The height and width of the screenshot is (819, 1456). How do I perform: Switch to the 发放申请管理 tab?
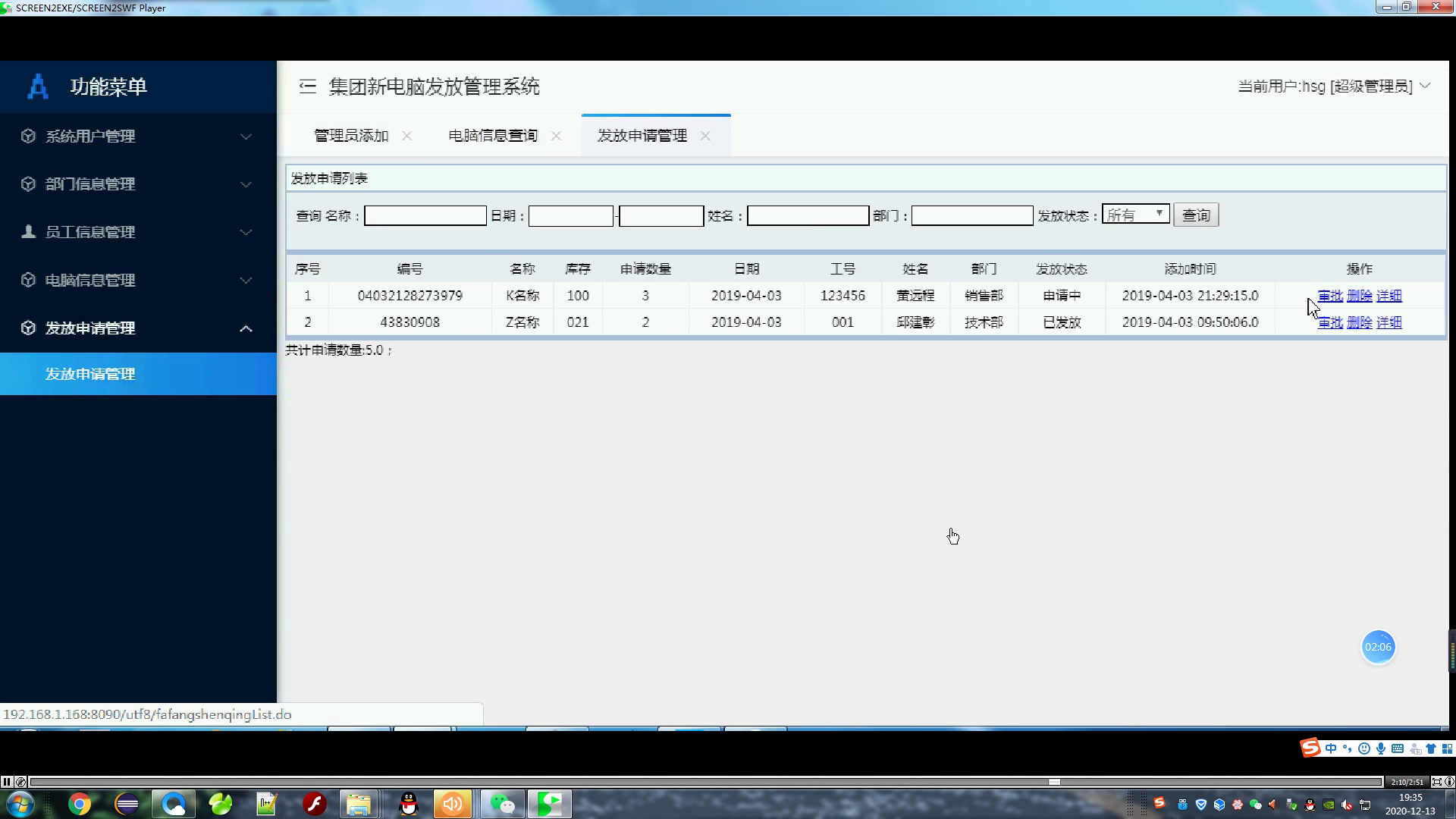(x=642, y=136)
